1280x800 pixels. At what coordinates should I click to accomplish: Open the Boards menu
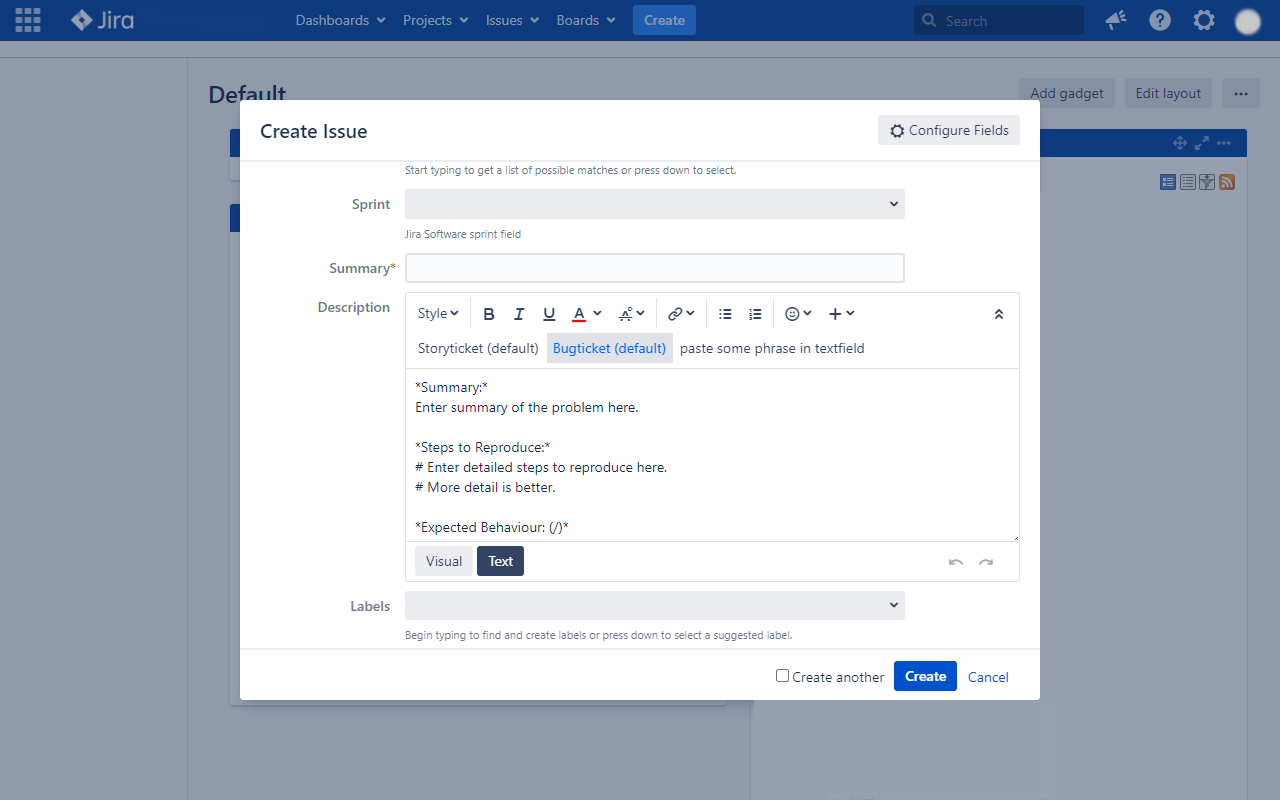tap(585, 20)
